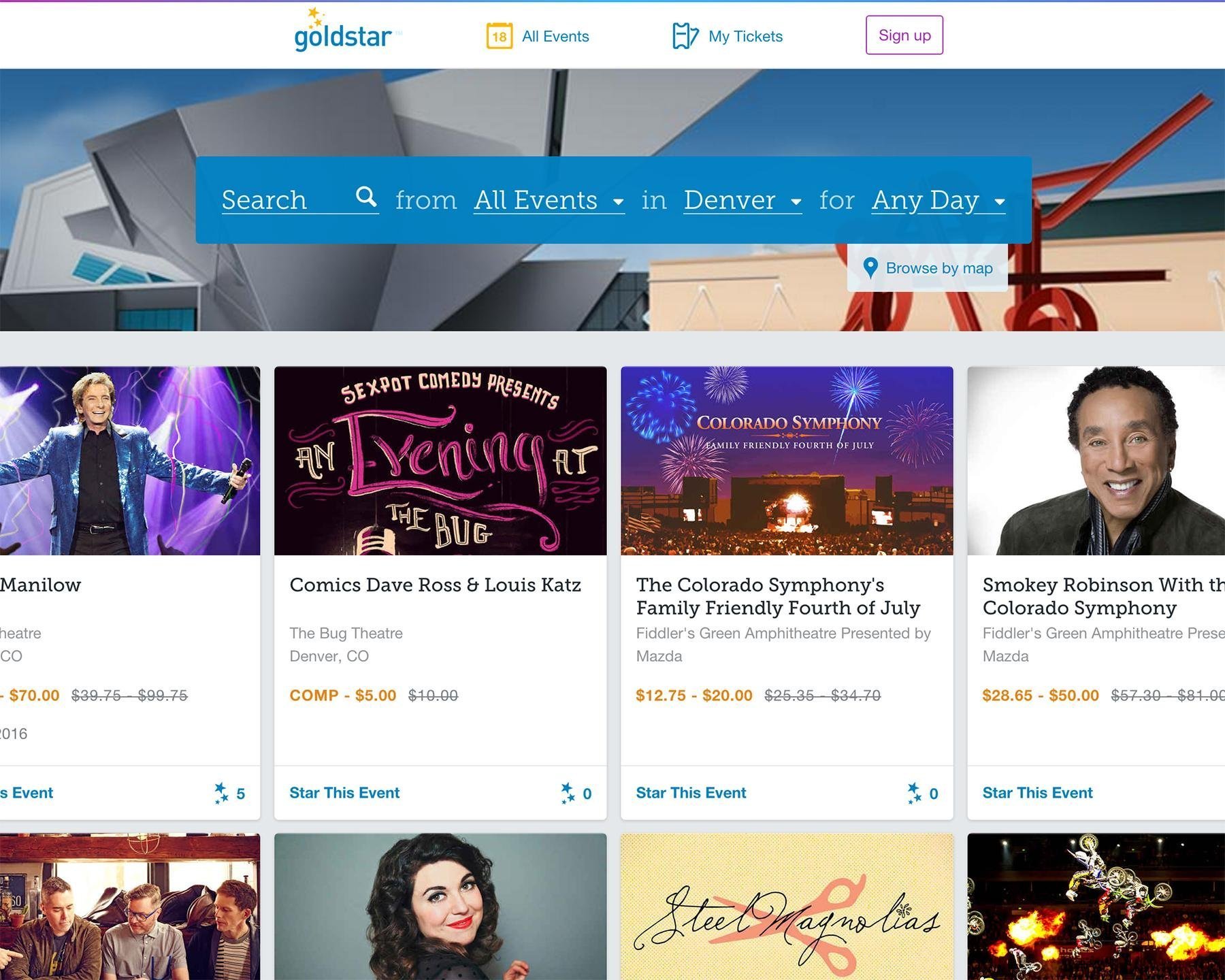Star the Smokey Robinson event
Viewport: 1225px width, 980px height.
tap(1037, 793)
